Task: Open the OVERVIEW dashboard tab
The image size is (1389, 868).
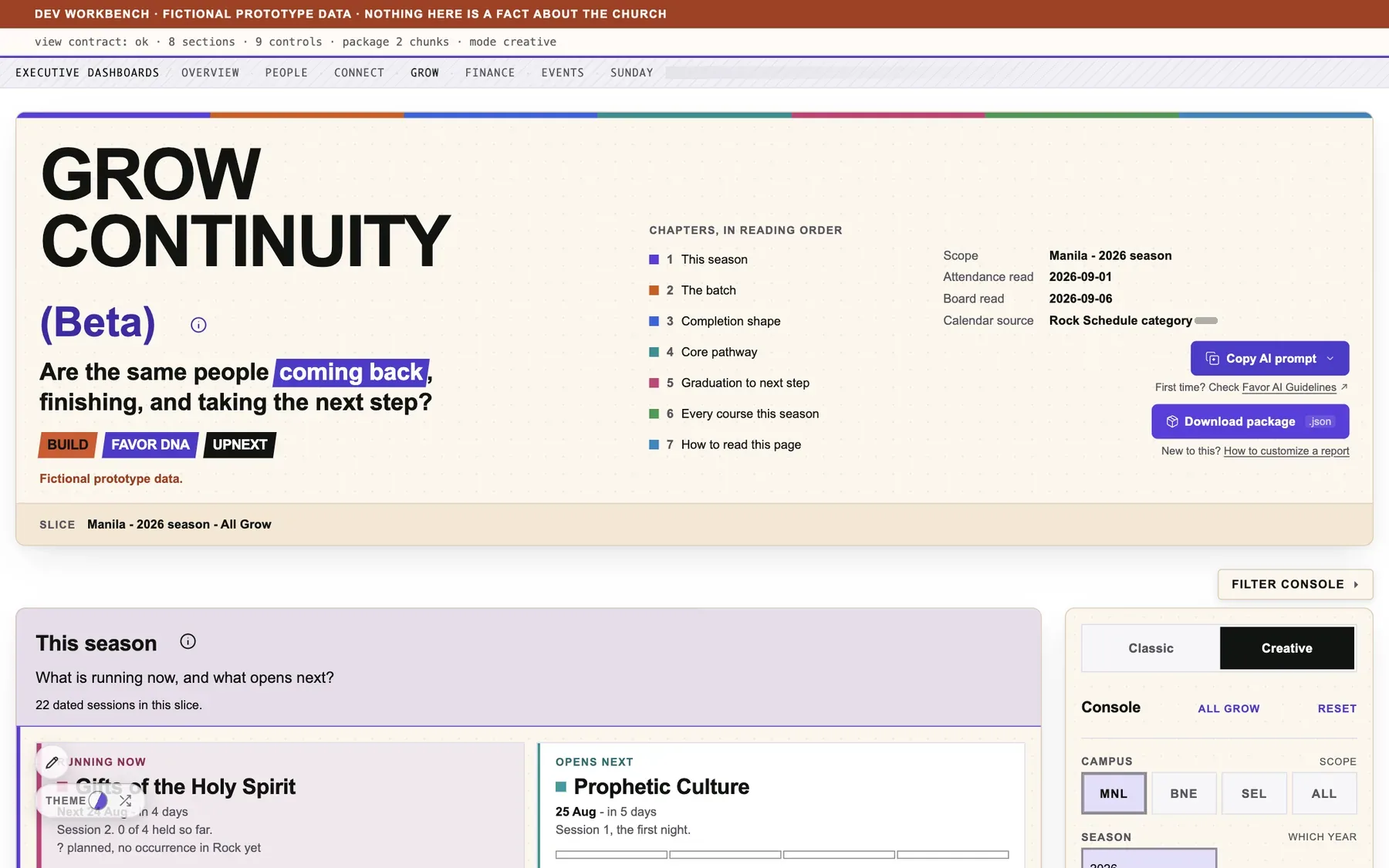Action: (x=210, y=73)
